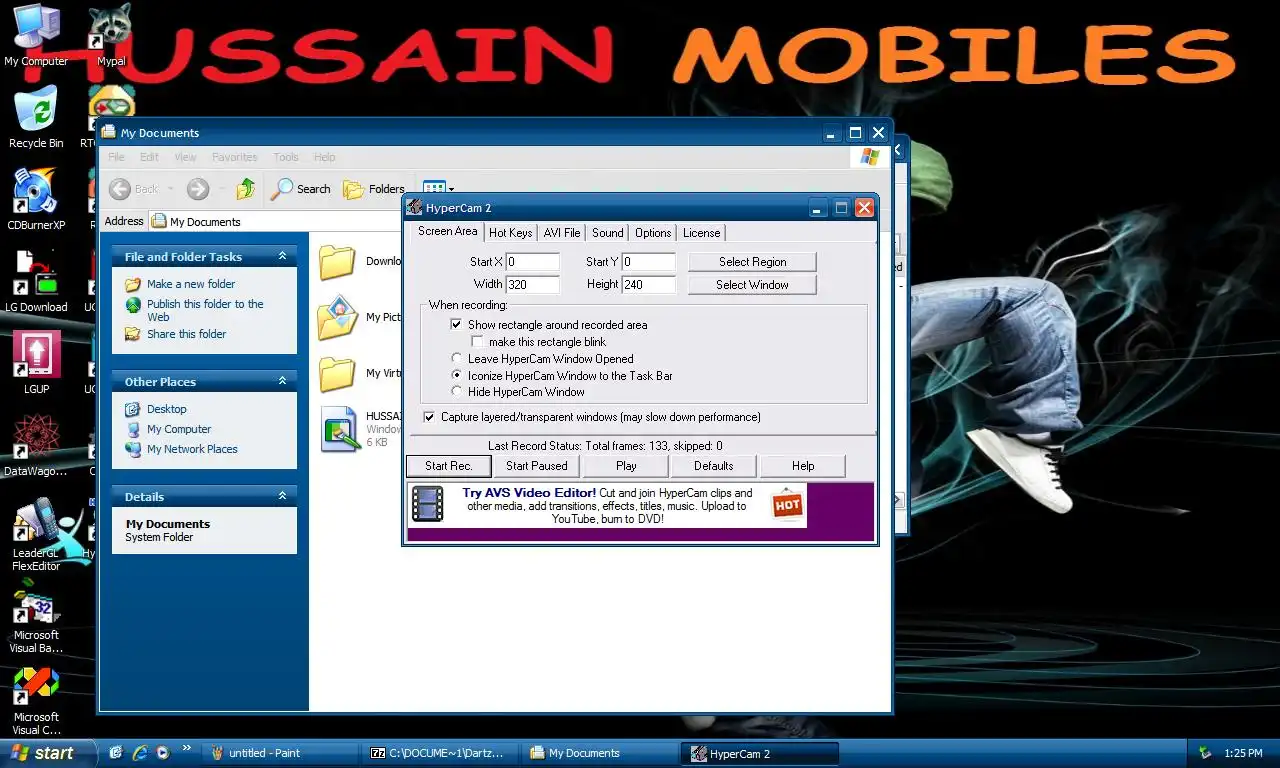Viewport: 1280px width, 768px height.
Task: Switch to License tab
Action: point(701,233)
